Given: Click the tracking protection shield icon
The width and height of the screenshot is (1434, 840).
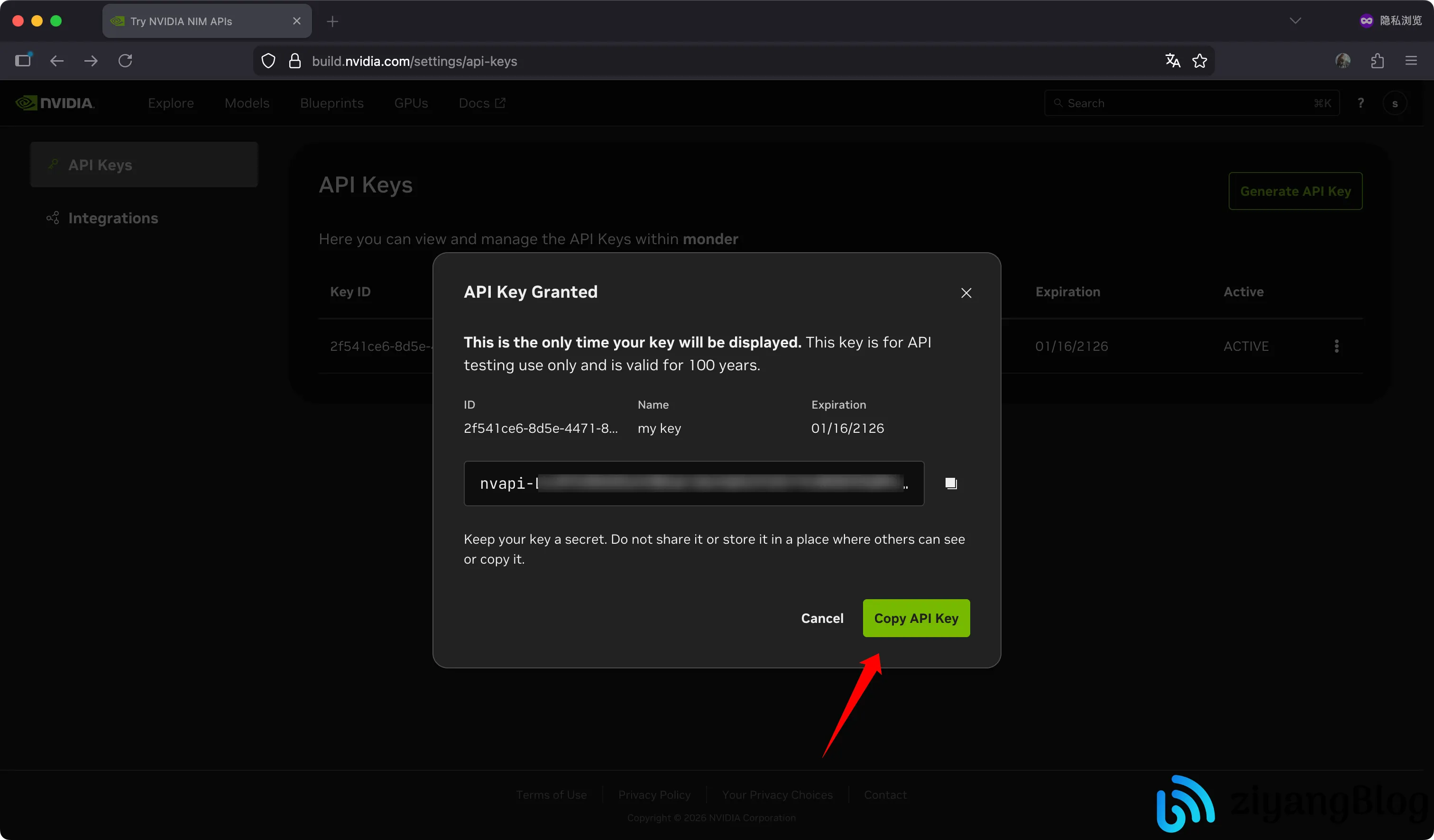Looking at the screenshot, I should (267, 61).
